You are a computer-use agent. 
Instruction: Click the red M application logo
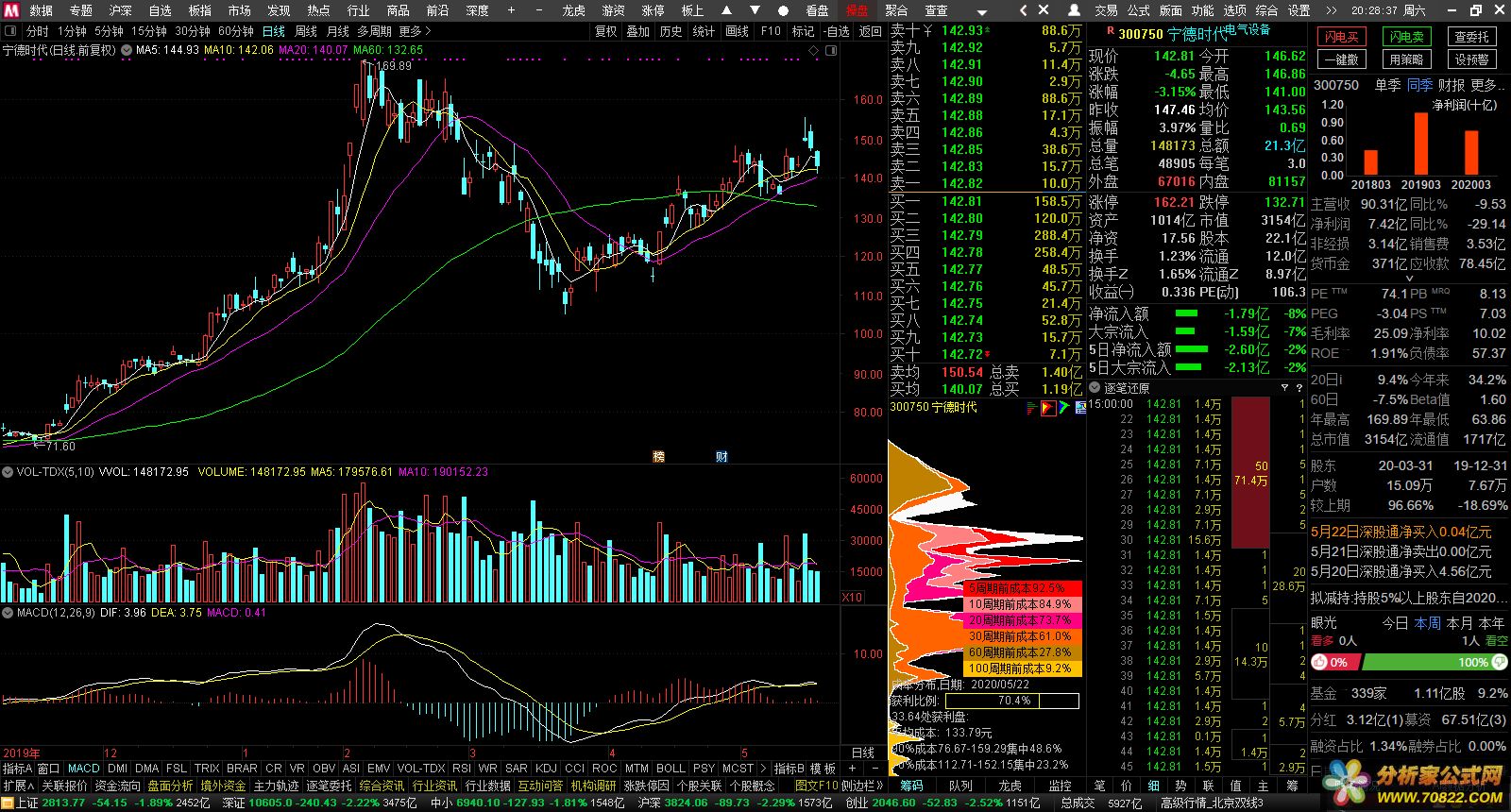coord(10,10)
